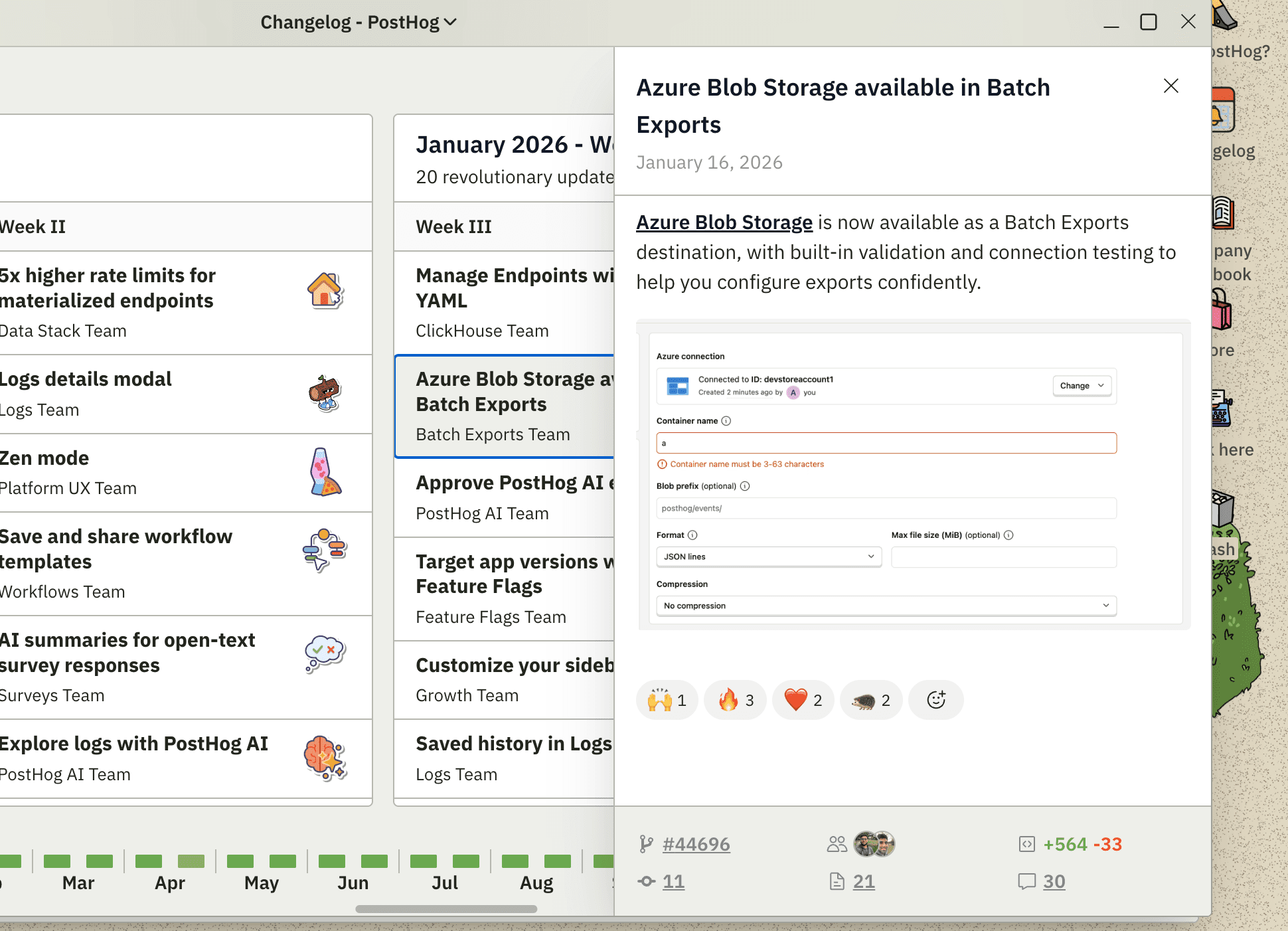Viewport: 1288px width, 931px height.
Task: Open the 30 comments count
Action: [x=1054, y=881]
